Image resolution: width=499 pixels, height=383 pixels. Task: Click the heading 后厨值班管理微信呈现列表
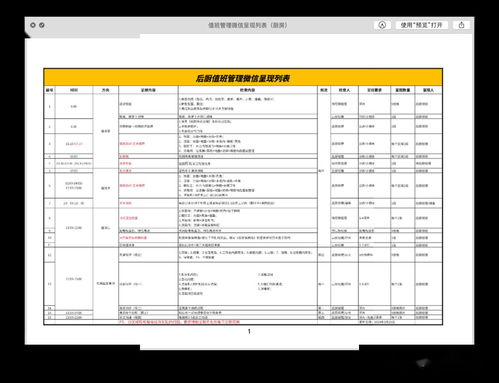(243, 78)
